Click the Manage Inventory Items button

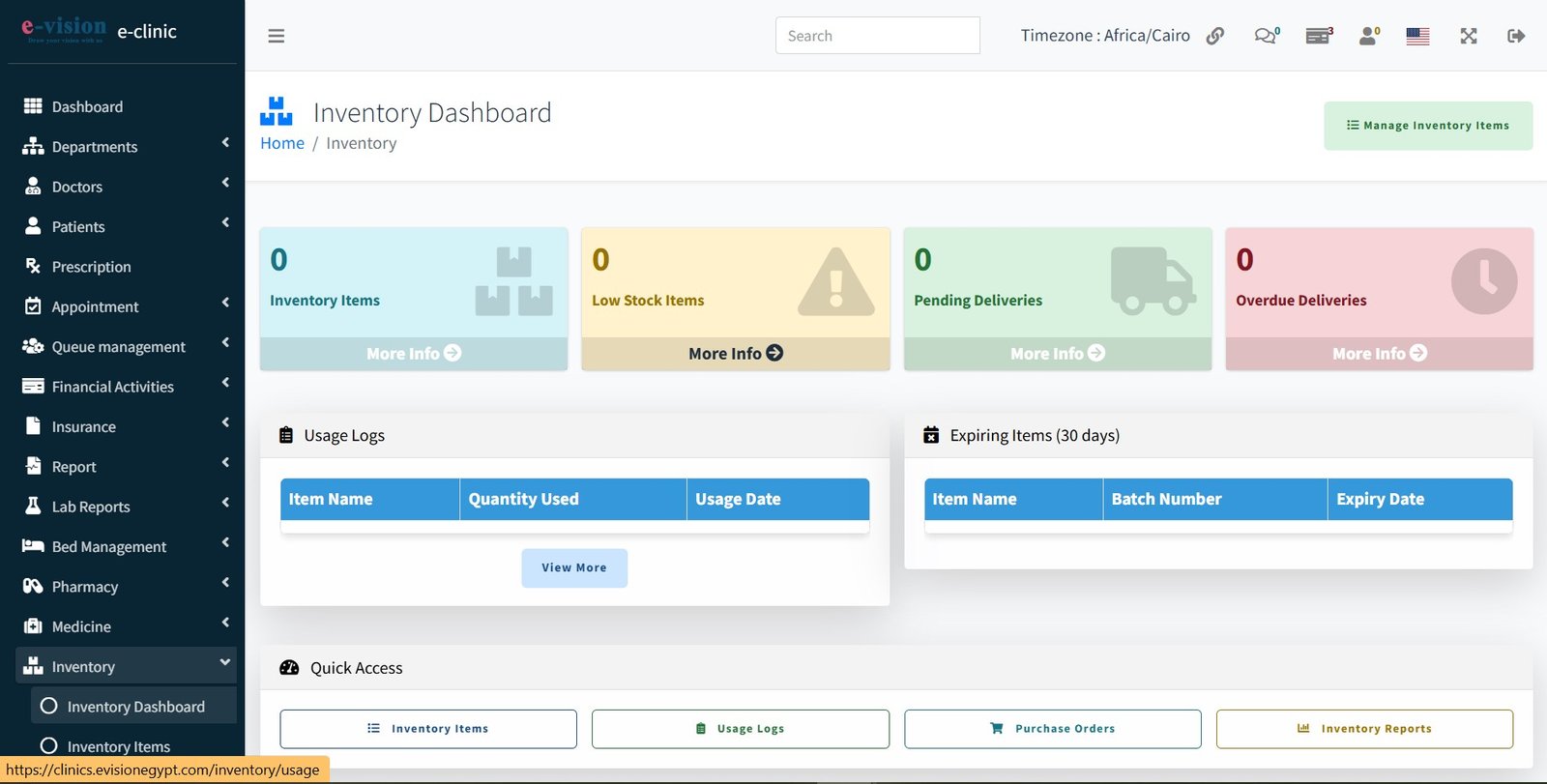(1427, 126)
